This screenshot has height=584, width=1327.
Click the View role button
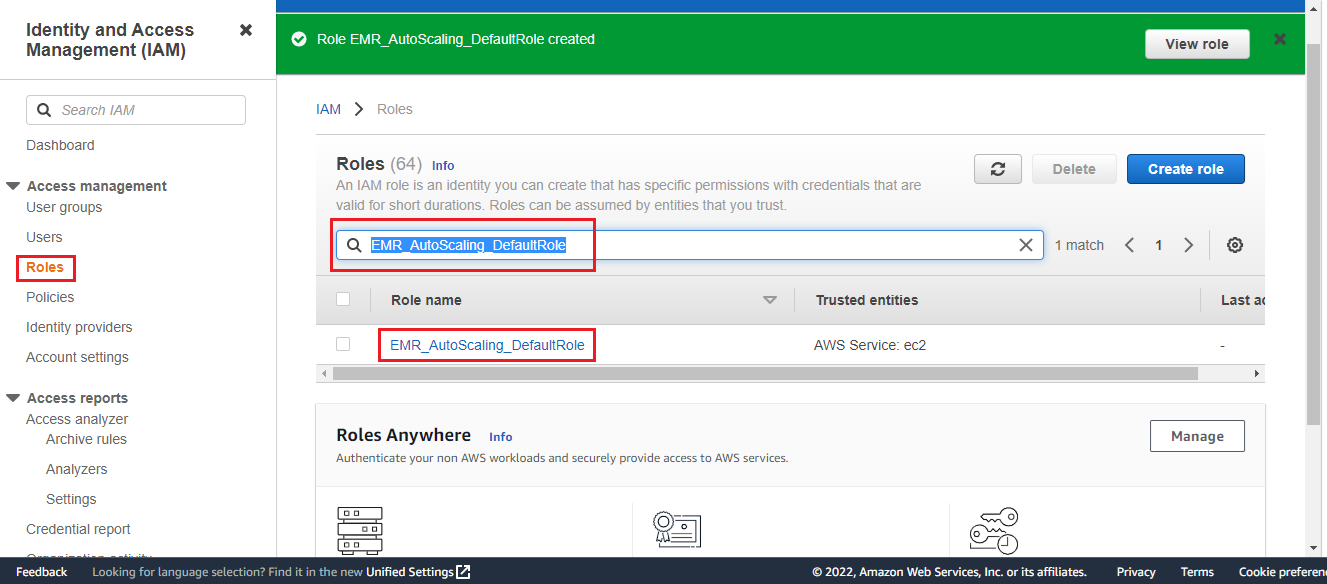[1196, 44]
